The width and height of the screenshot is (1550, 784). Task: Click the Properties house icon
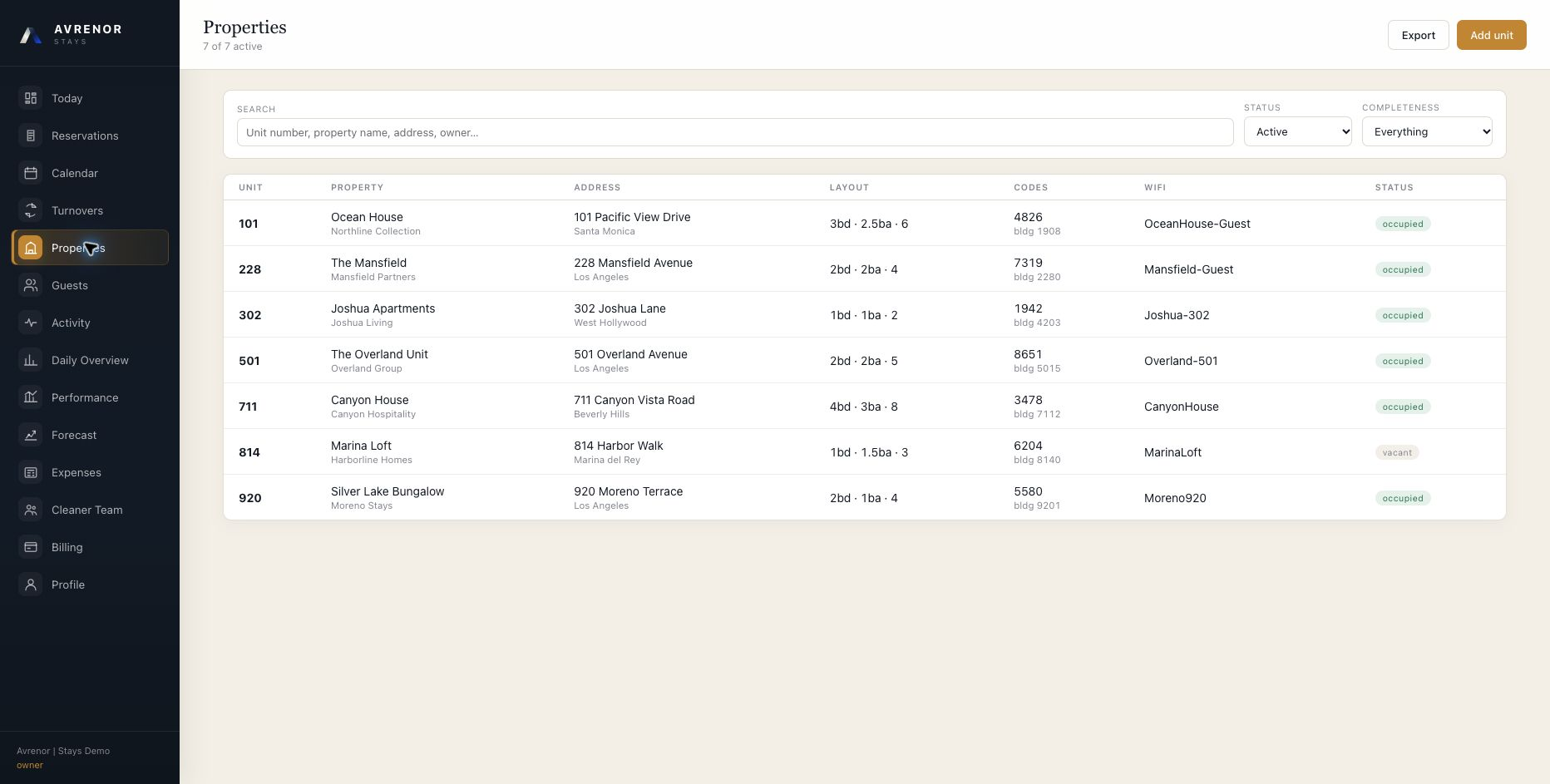click(x=31, y=248)
